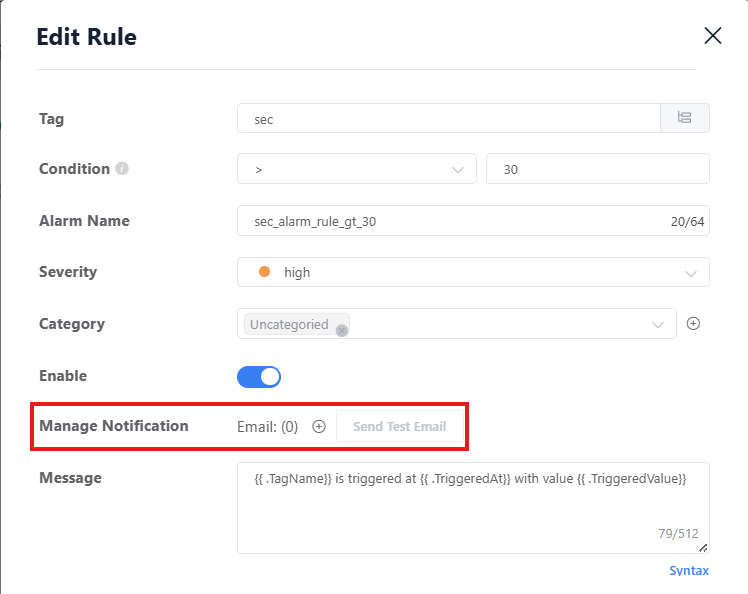
Task: Select the Alarm Name text field
Action: click(x=450, y=221)
